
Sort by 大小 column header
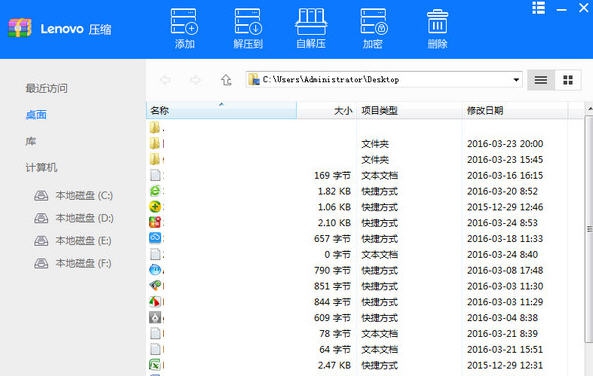pyautogui.click(x=327, y=110)
